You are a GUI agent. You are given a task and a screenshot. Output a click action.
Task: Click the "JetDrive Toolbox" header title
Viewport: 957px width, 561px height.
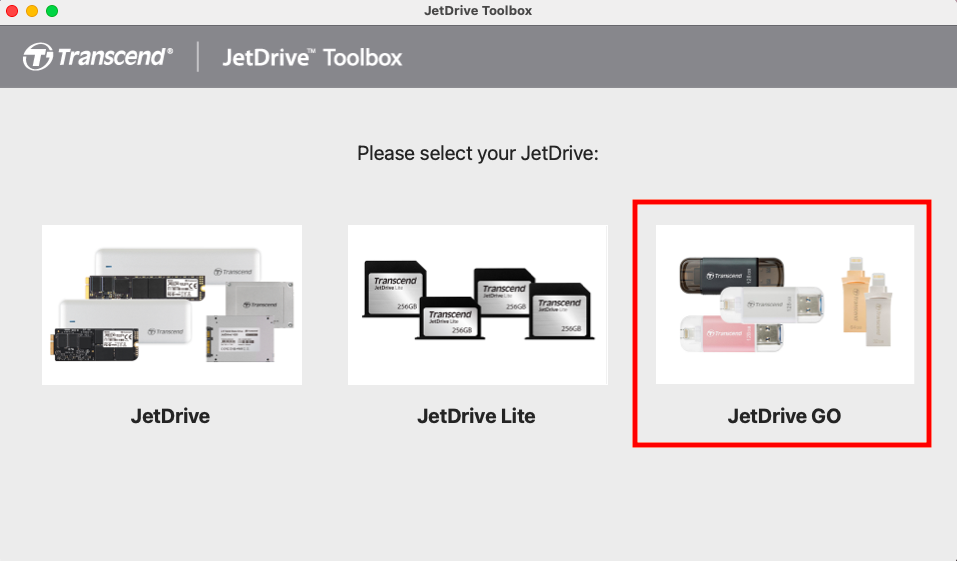click(312, 57)
